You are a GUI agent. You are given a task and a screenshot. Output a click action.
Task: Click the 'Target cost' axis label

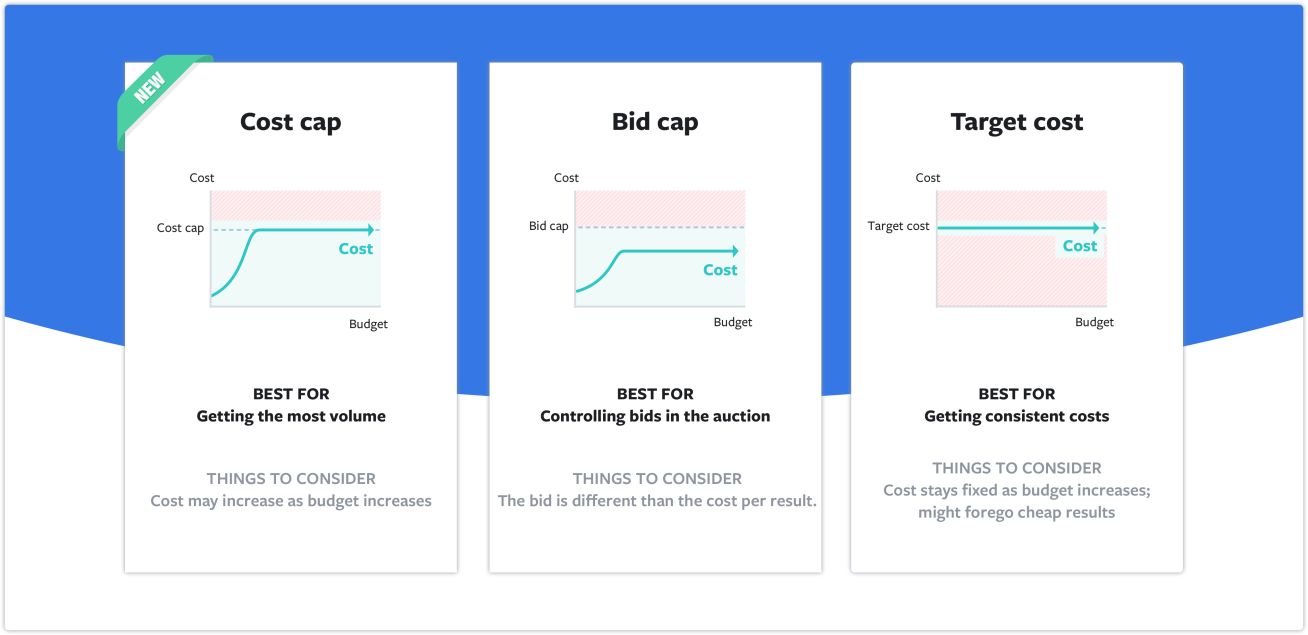pyautogui.click(x=898, y=226)
